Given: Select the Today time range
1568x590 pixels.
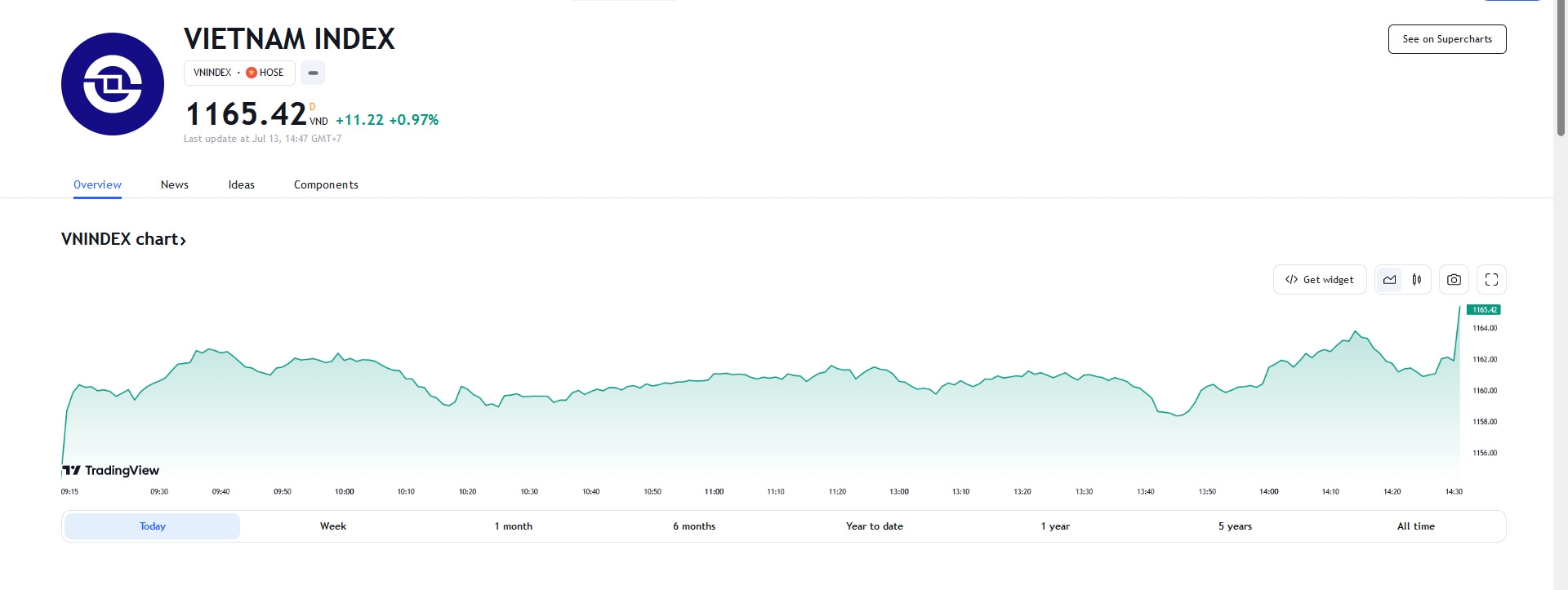Looking at the screenshot, I should click(x=153, y=526).
